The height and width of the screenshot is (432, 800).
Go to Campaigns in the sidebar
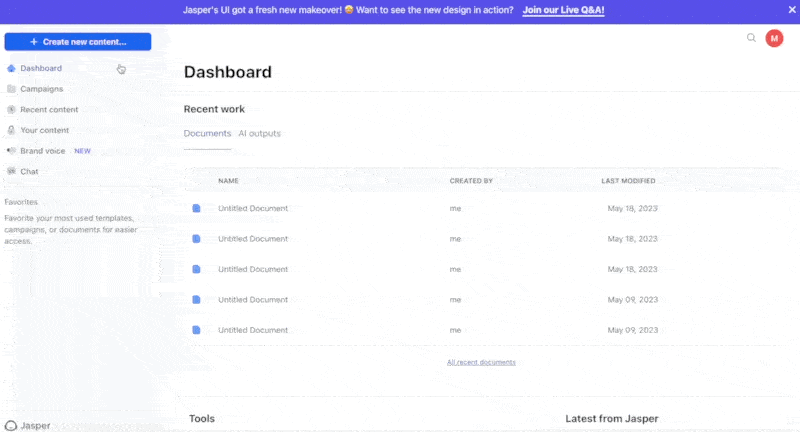(x=42, y=89)
